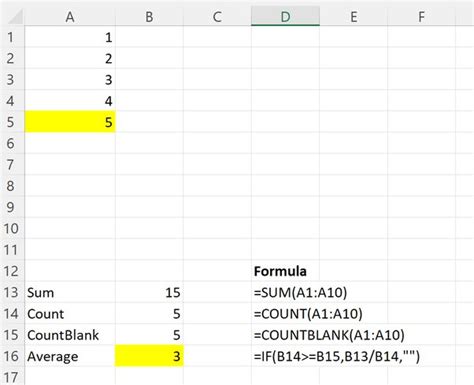Select column B header

(x=149, y=16)
